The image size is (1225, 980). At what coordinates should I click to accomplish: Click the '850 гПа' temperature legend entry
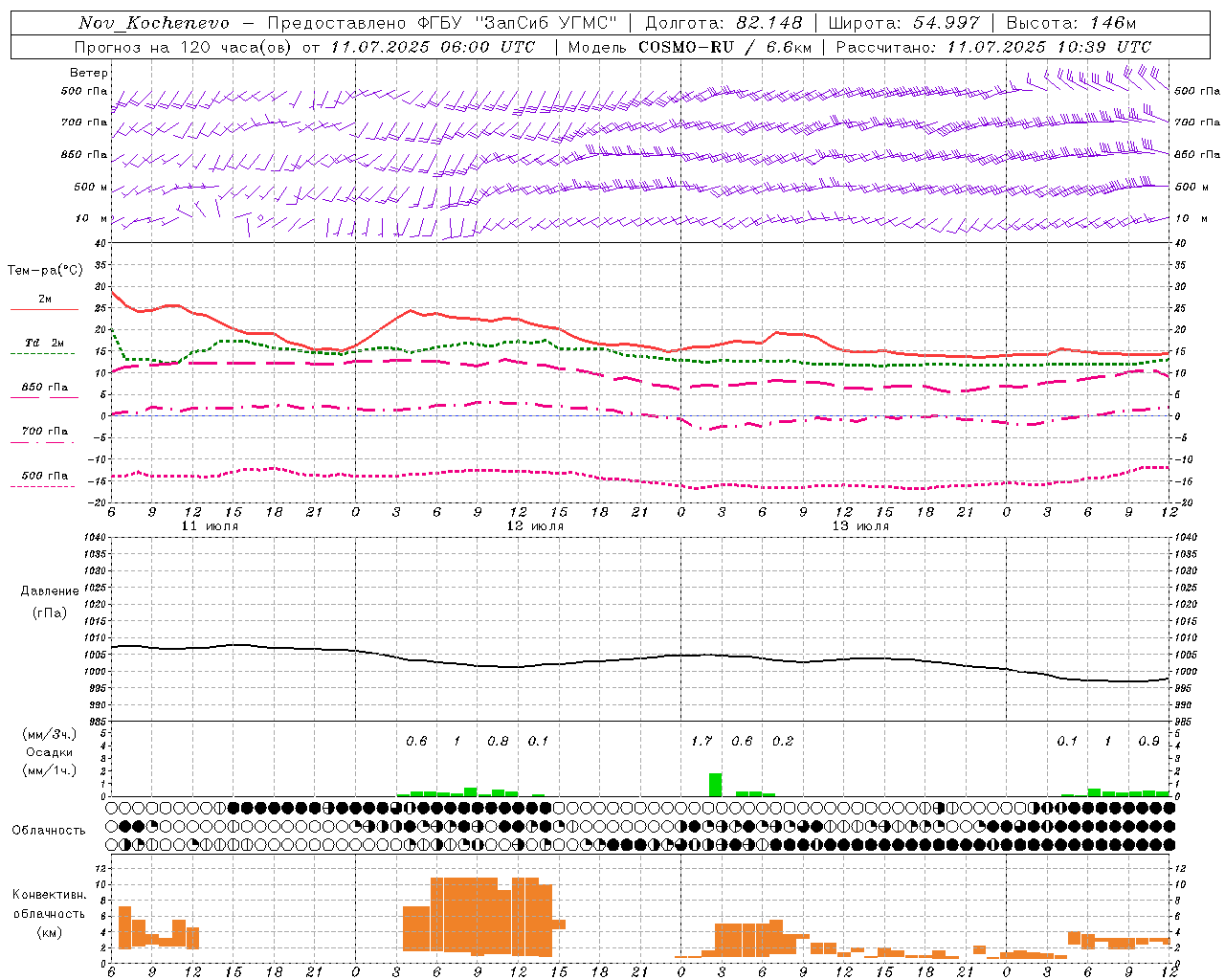point(45,388)
